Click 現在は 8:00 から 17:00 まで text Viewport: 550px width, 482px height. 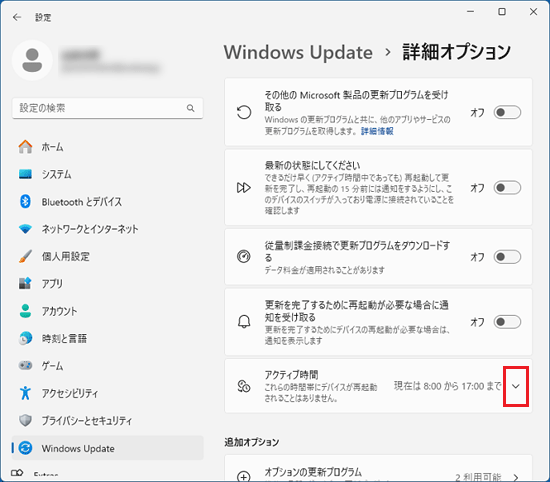(447, 386)
